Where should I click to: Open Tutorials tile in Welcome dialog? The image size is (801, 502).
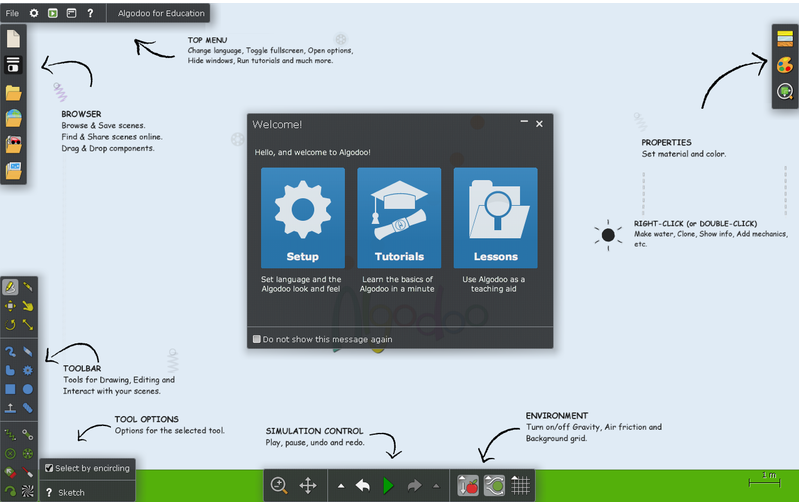click(x=399, y=218)
